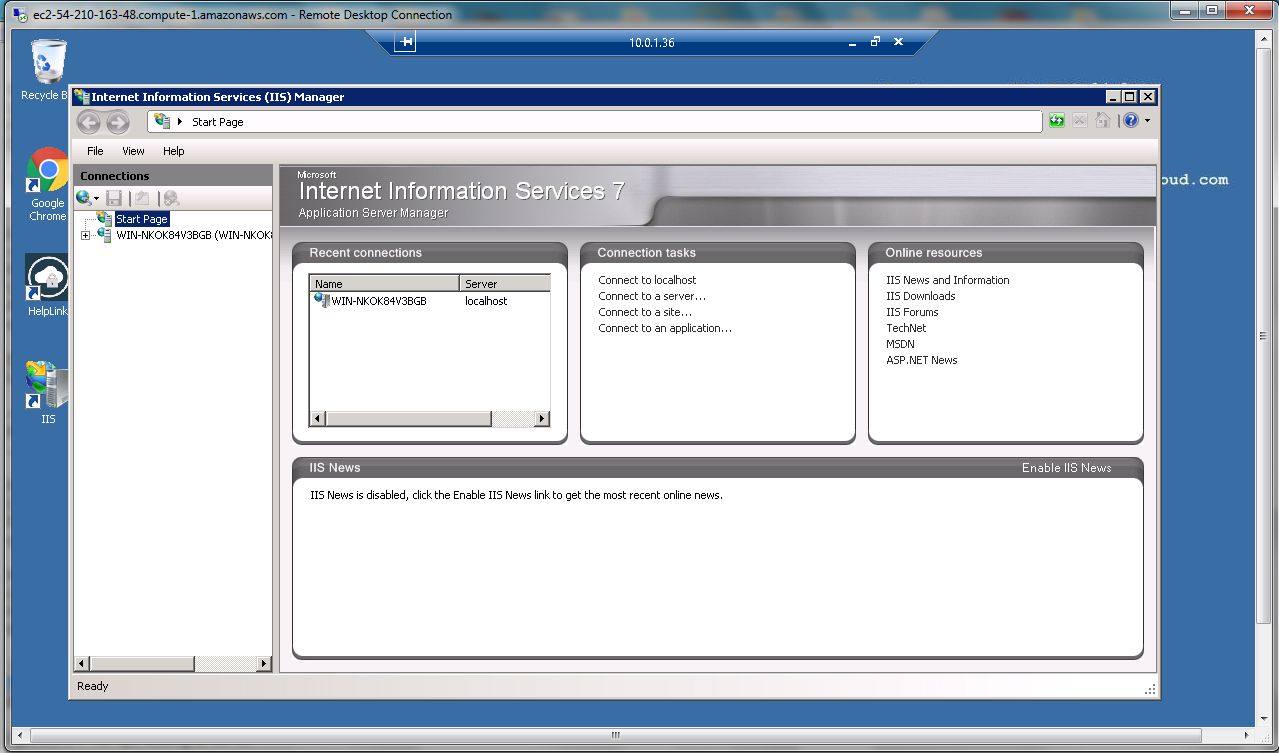Click the Connect to localhost link

tap(647, 280)
